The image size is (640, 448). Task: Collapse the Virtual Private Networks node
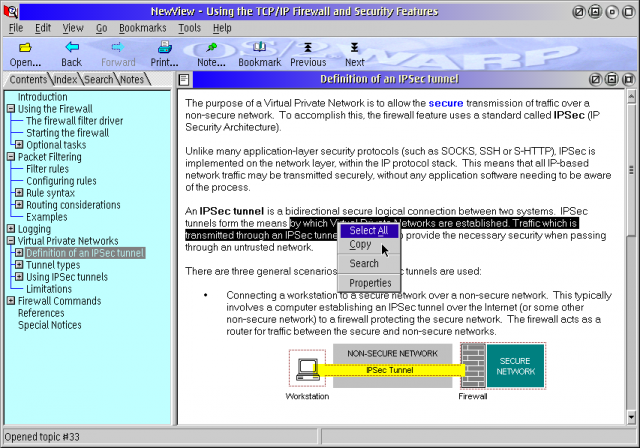pos(11,241)
